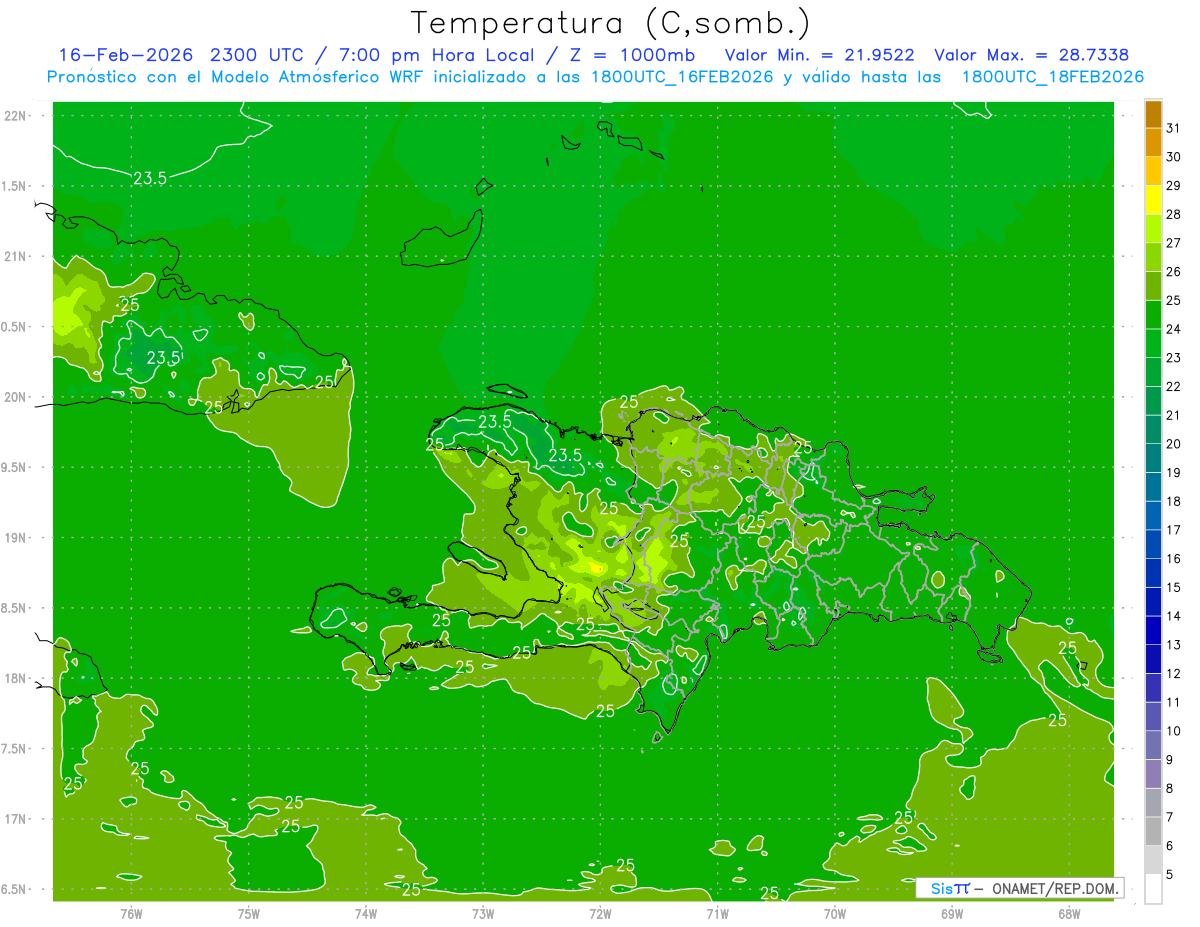1200x927 pixels.
Task: Select the "Z = 1000mb" level text
Action: [x=635, y=55]
